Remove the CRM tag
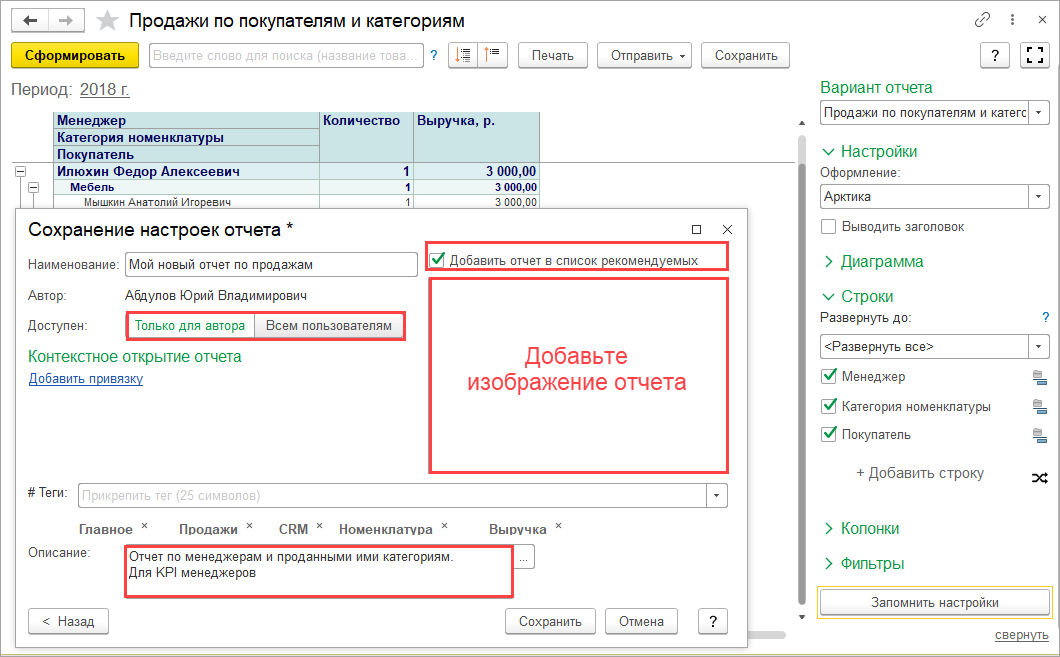The height and width of the screenshot is (657, 1060). click(x=319, y=526)
